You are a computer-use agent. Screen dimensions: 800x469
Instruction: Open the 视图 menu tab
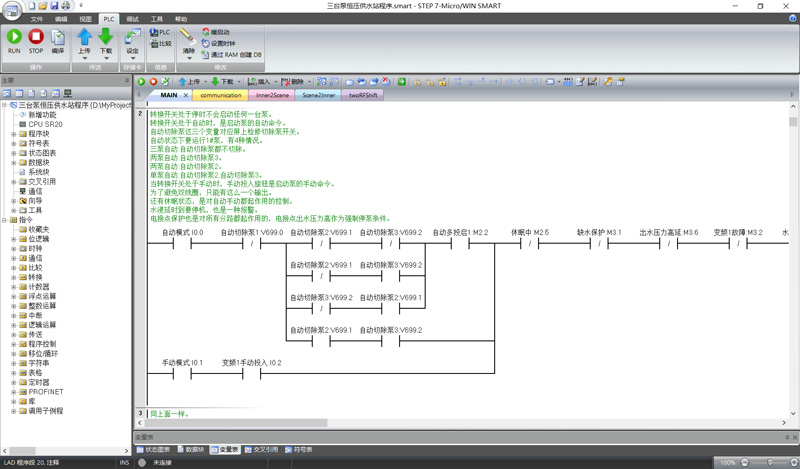pyautogui.click(x=85, y=19)
